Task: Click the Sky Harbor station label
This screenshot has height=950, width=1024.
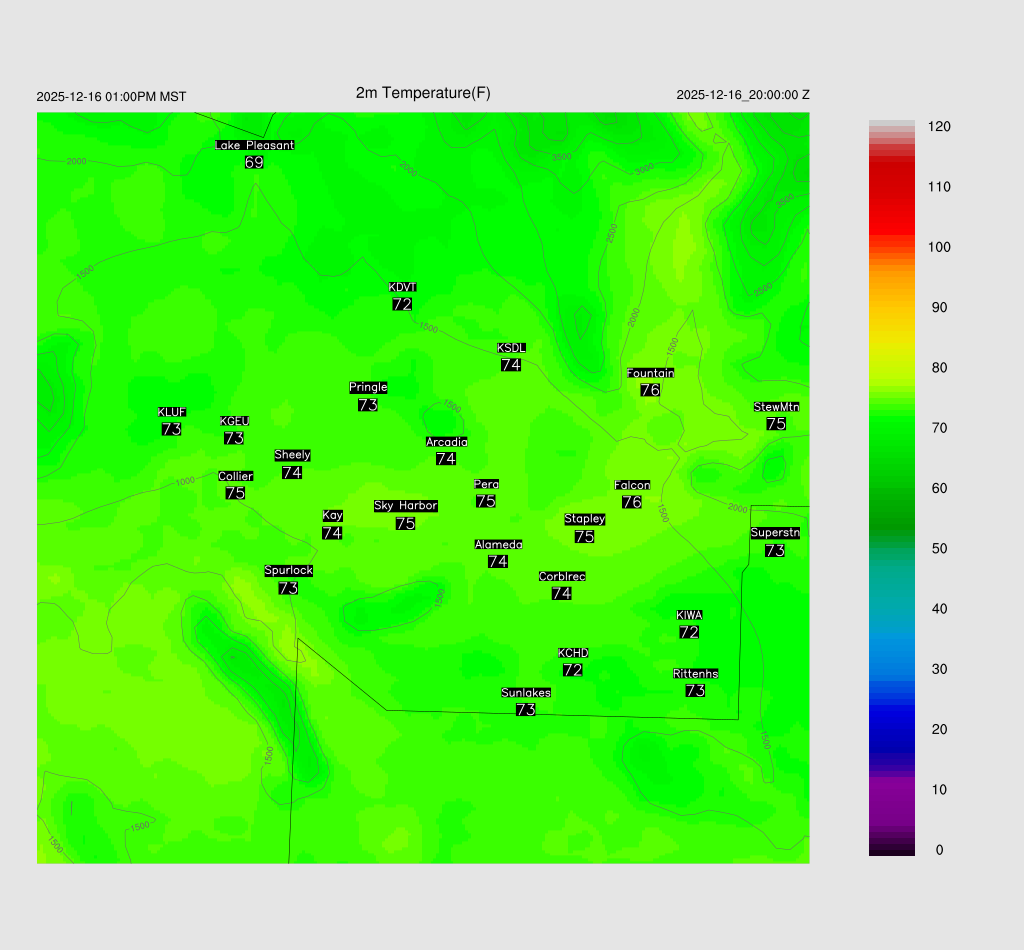Action: tap(405, 506)
